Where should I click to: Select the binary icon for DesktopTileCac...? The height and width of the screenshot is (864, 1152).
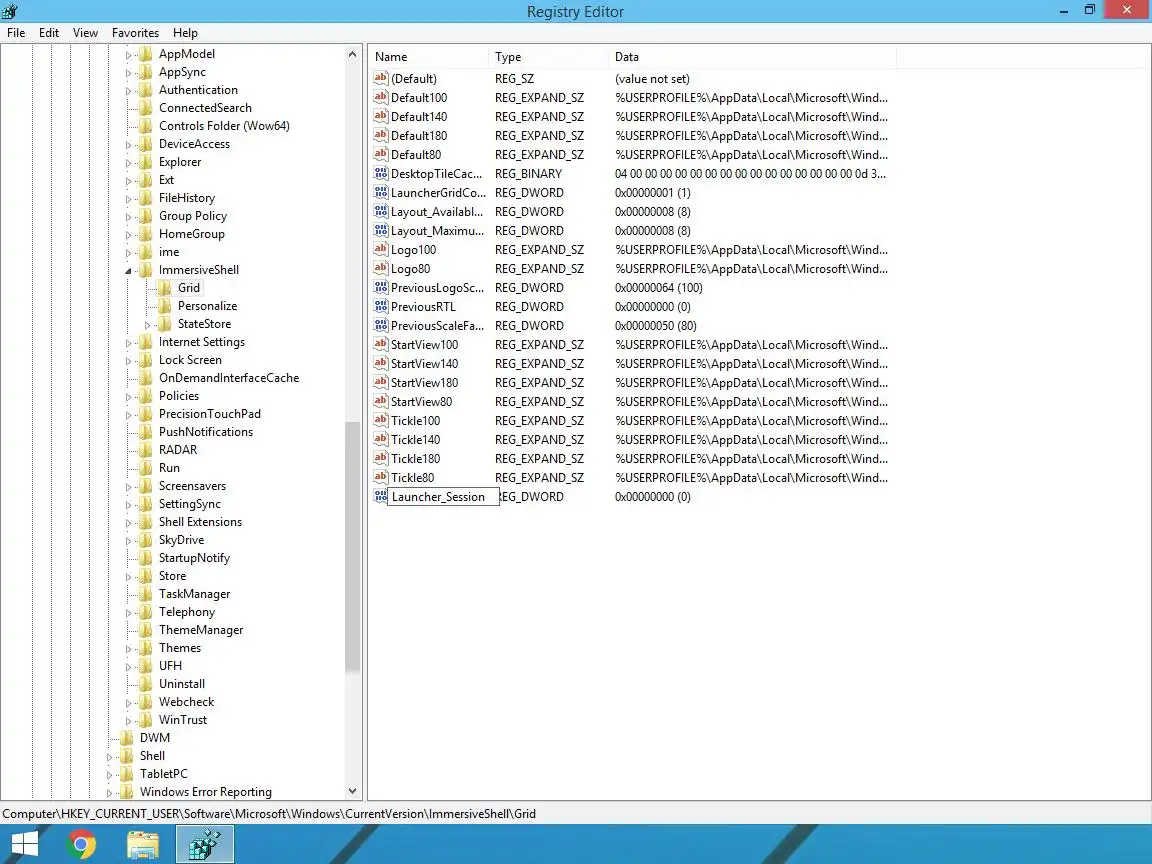(381, 173)
